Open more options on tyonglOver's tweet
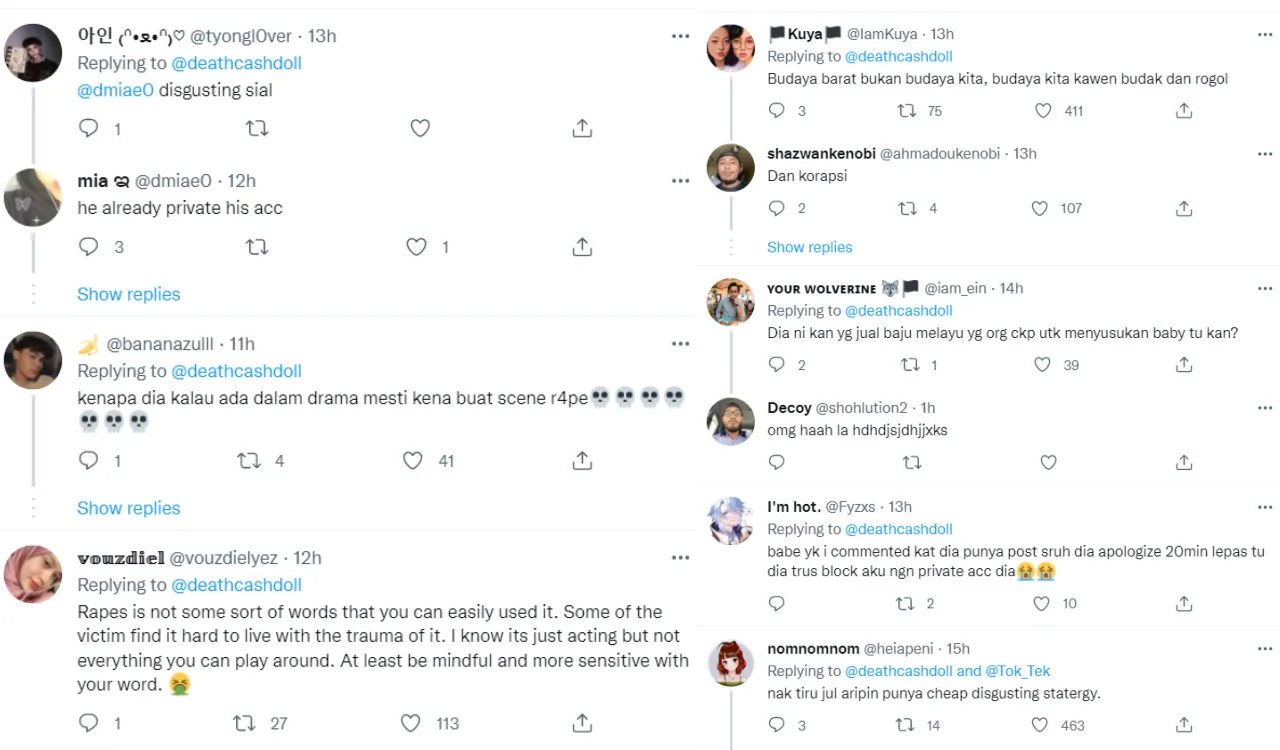This screenshot has width=1280, height=750. 680,37
